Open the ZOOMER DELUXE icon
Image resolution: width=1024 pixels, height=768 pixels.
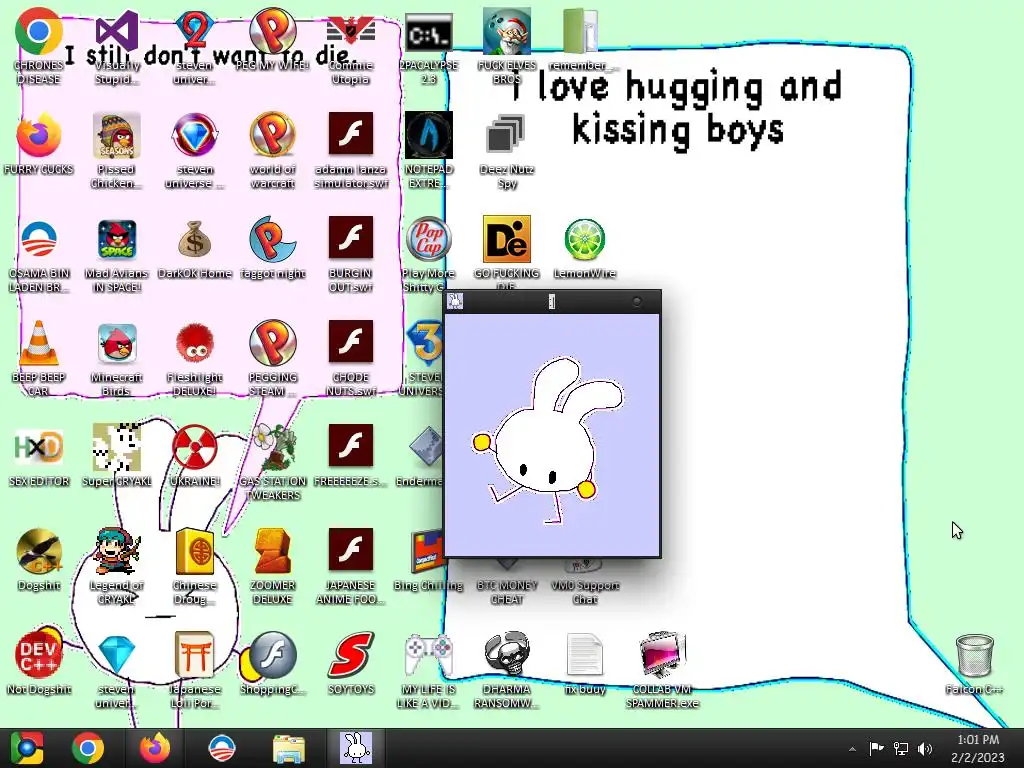pyautogui.click(x=273, y=551)
